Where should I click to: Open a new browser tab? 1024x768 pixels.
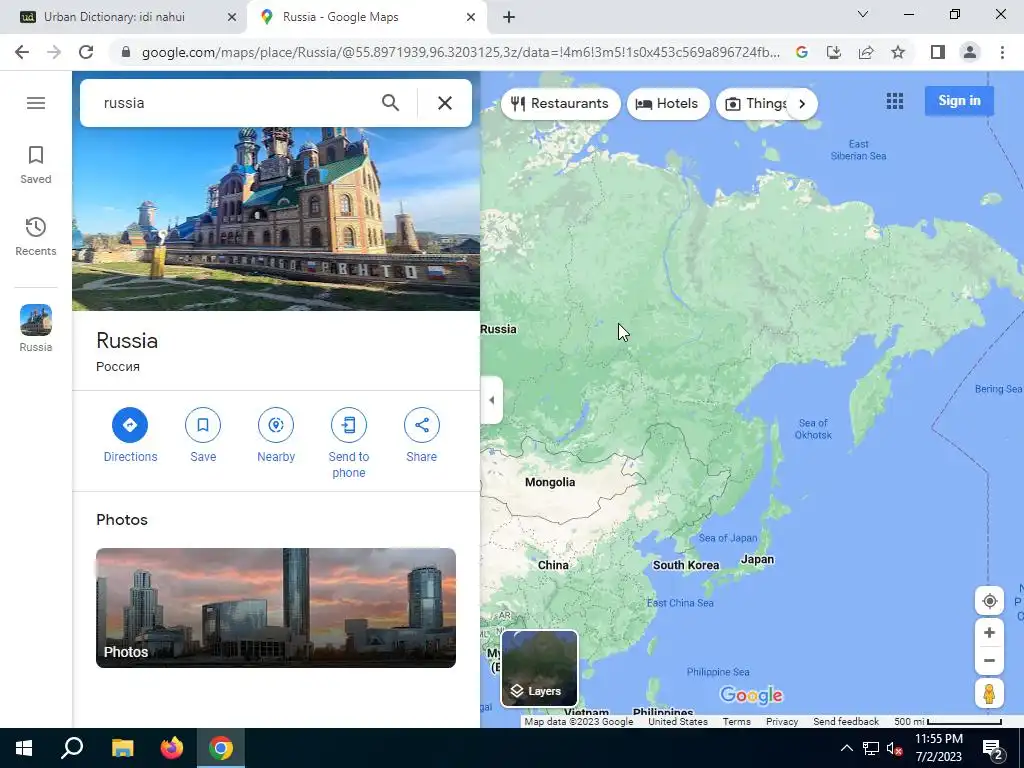point(509,17)
